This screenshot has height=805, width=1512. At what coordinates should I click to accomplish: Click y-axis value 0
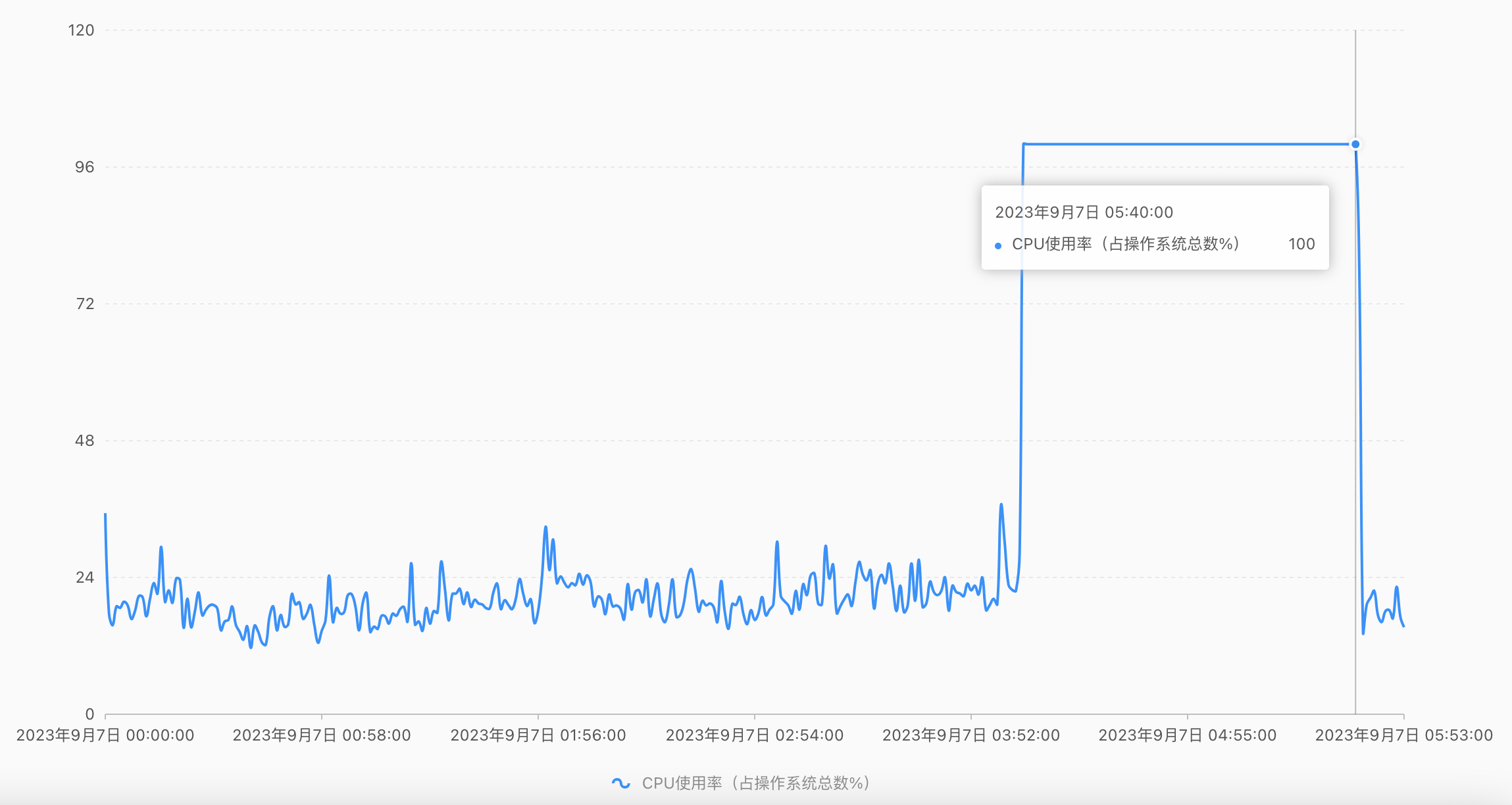click(x=90, y=714)
